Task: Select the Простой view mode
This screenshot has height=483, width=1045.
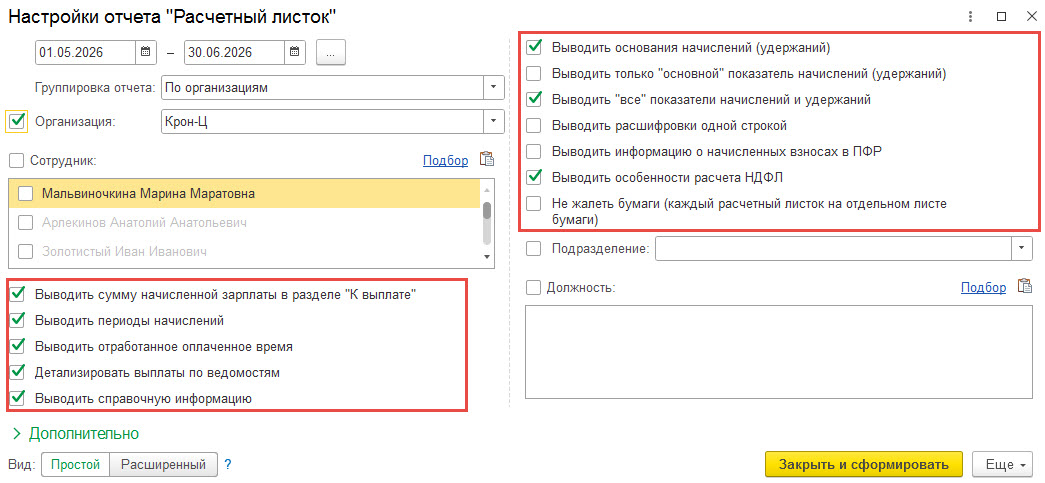Action: [75, 464]
